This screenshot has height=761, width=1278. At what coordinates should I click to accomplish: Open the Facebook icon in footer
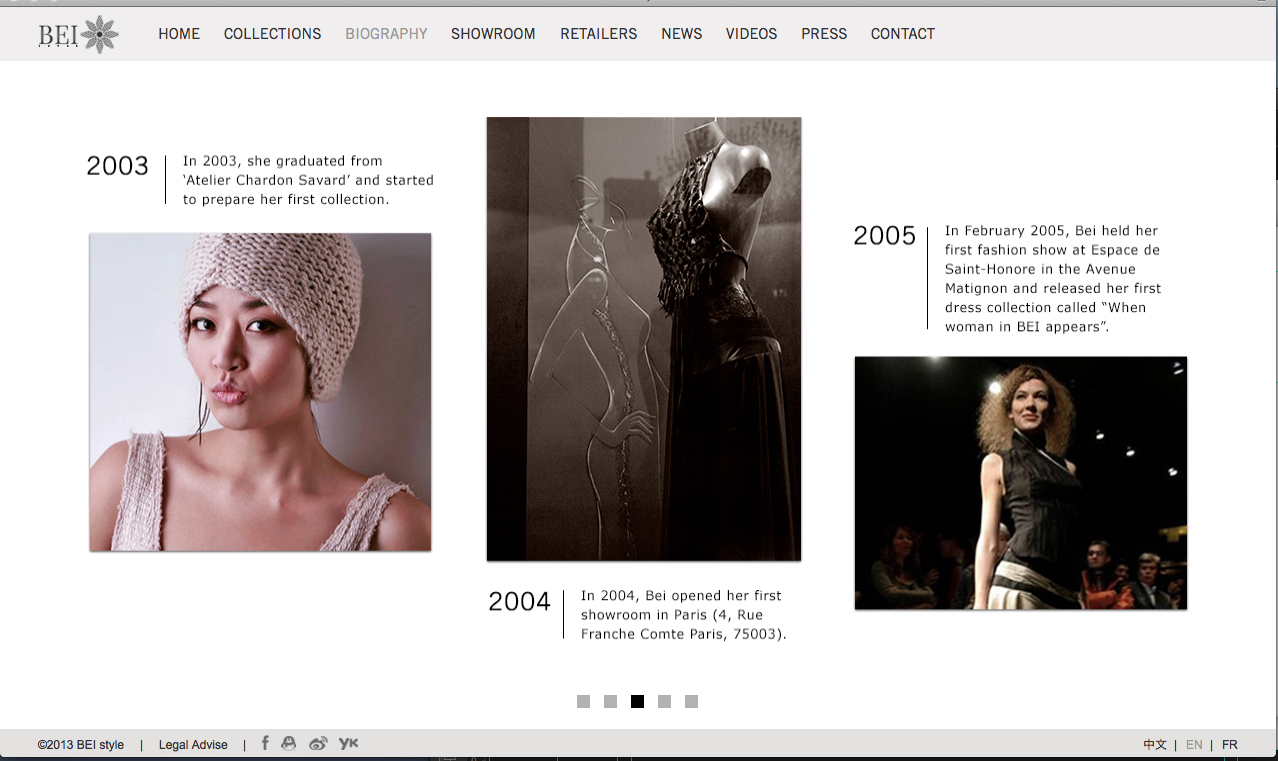point(265,743)
